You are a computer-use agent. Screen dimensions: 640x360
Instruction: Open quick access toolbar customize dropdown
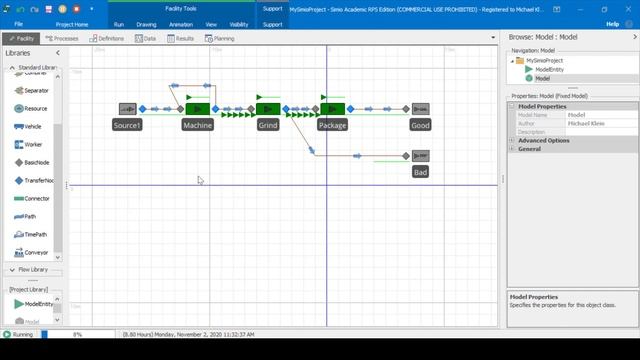91,9
